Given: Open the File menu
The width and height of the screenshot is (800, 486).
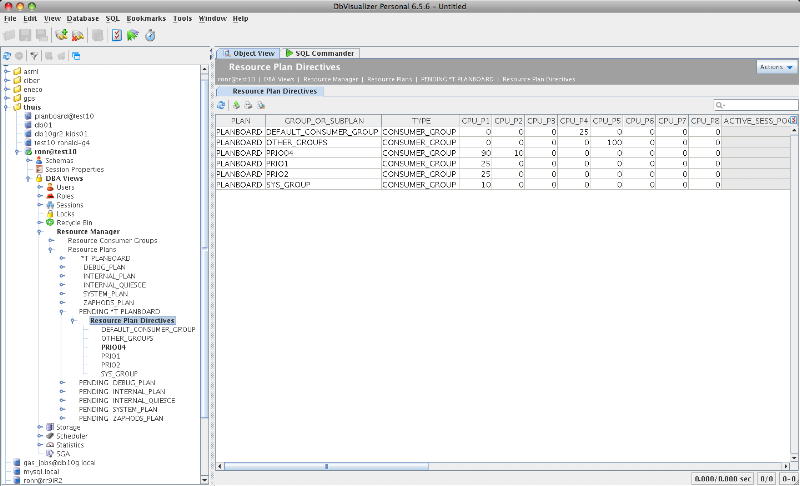Looking at the screenshot, I should point(10,18).
